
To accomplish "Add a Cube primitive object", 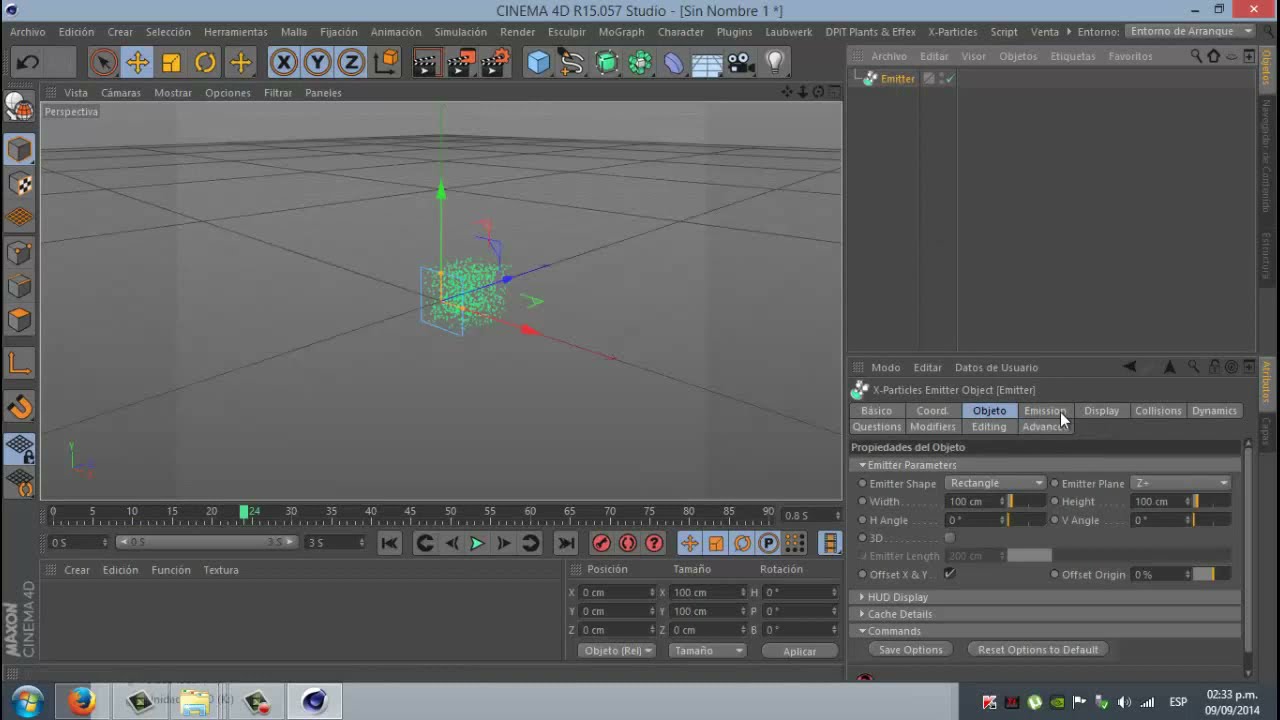I will (538, 63).
